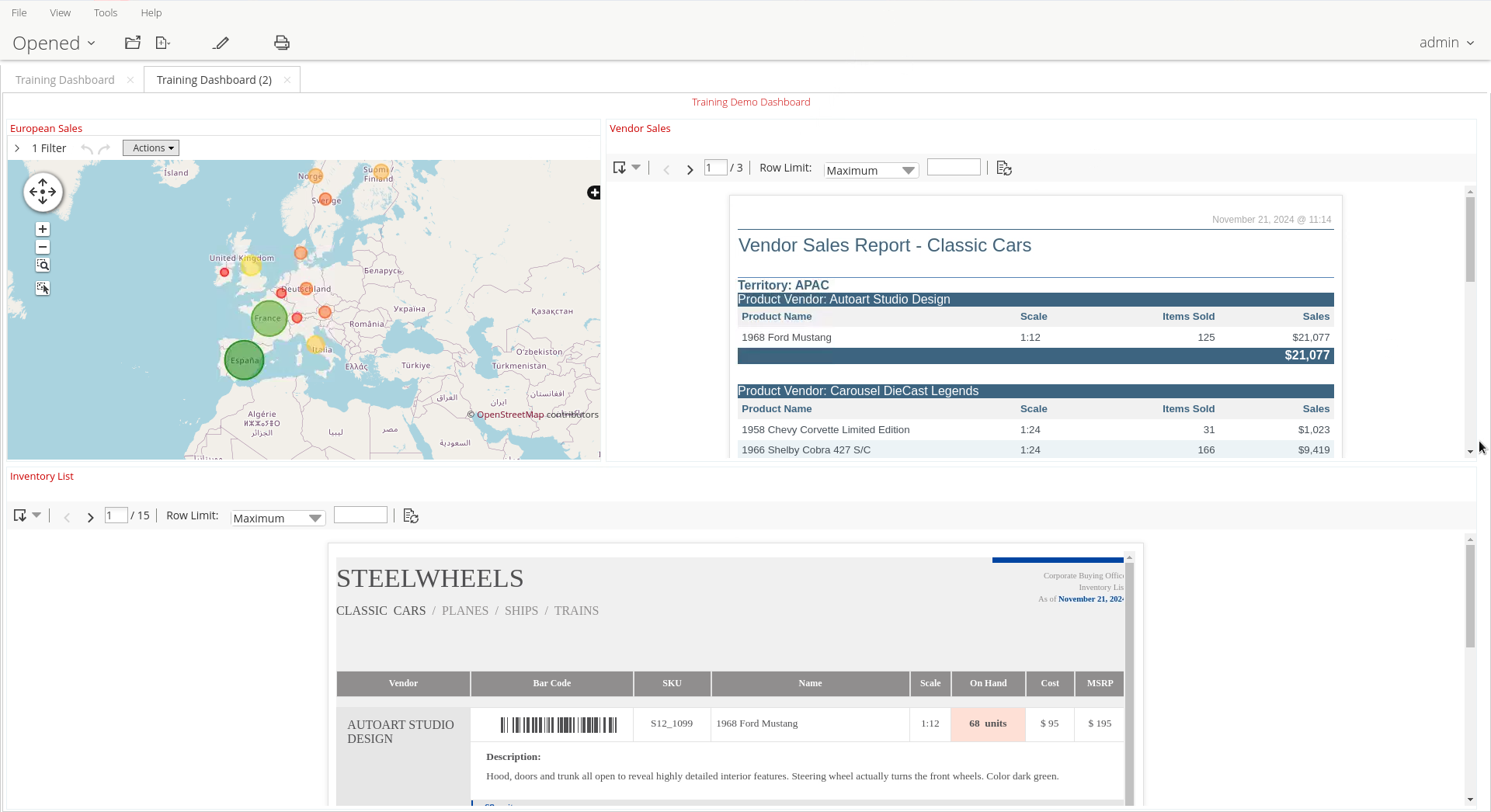Image resolution: width=1491 pixels, height=812 pixels.
Task: Go to next page in Vendor Sales report
Action: pyautogui.click(x=690, y=168)
